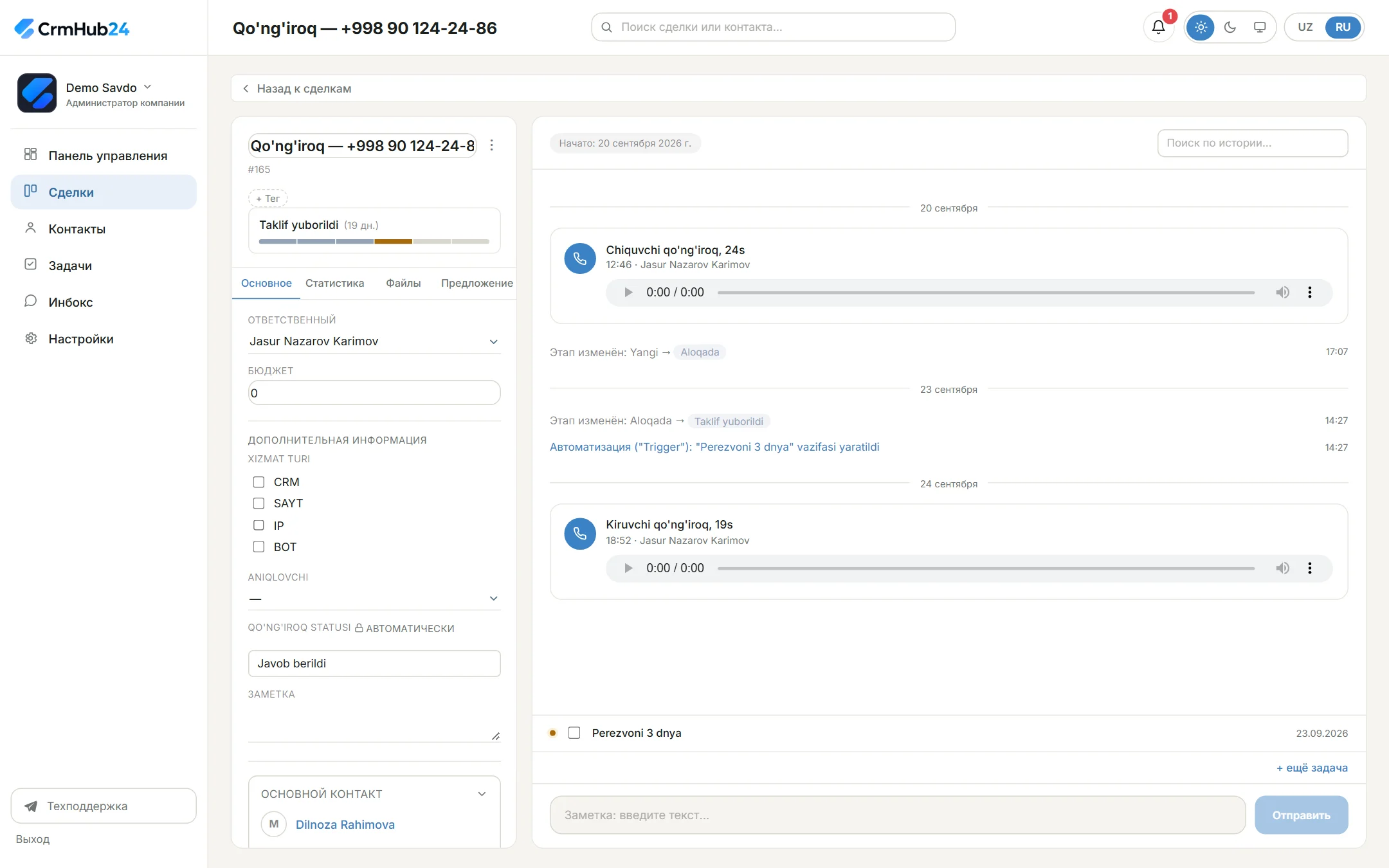Mute the Chiquvchi call audio
The image size is (1389, 868).
pos(1283,293)
